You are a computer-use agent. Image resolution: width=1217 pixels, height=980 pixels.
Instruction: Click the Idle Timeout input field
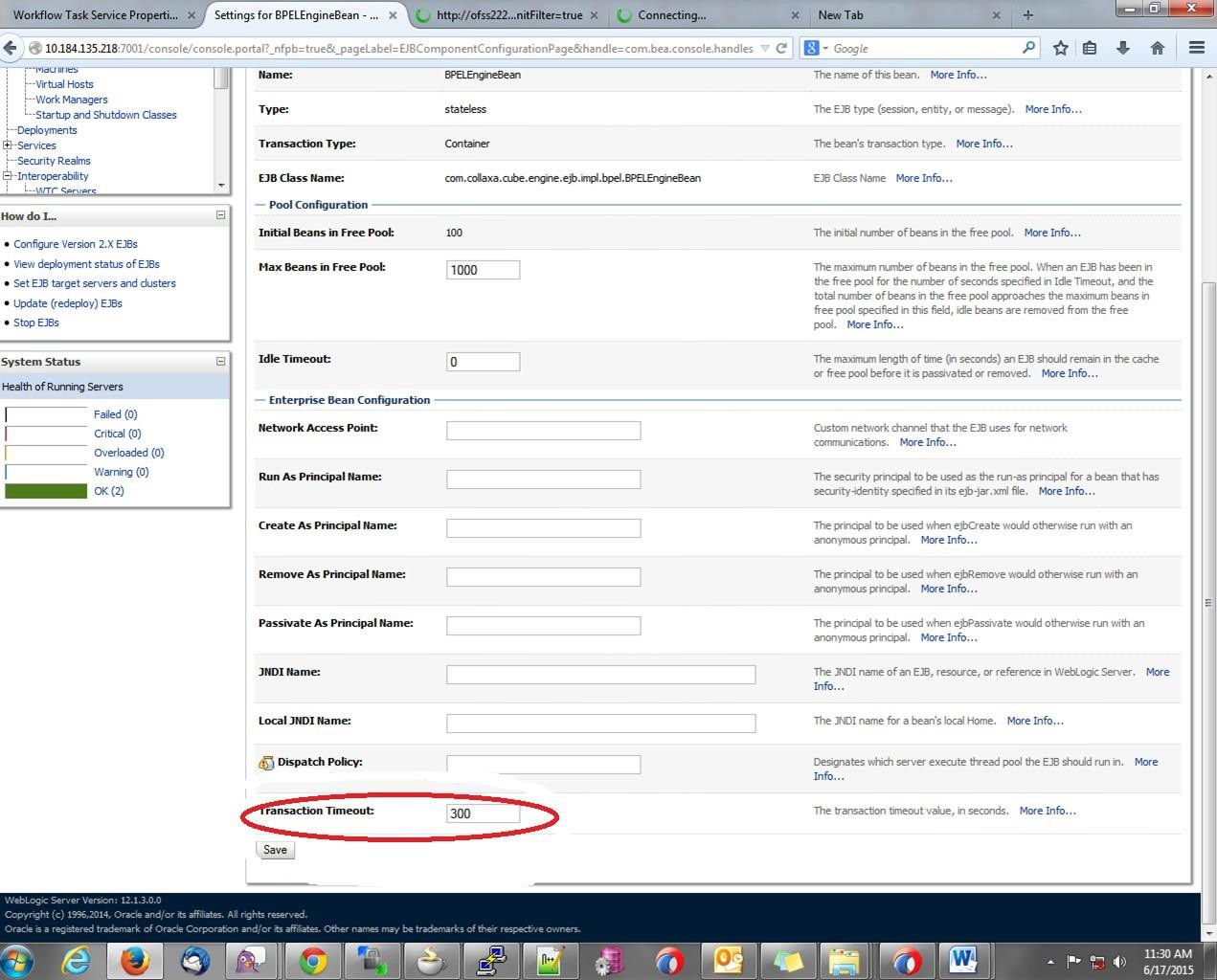[483, 362]
